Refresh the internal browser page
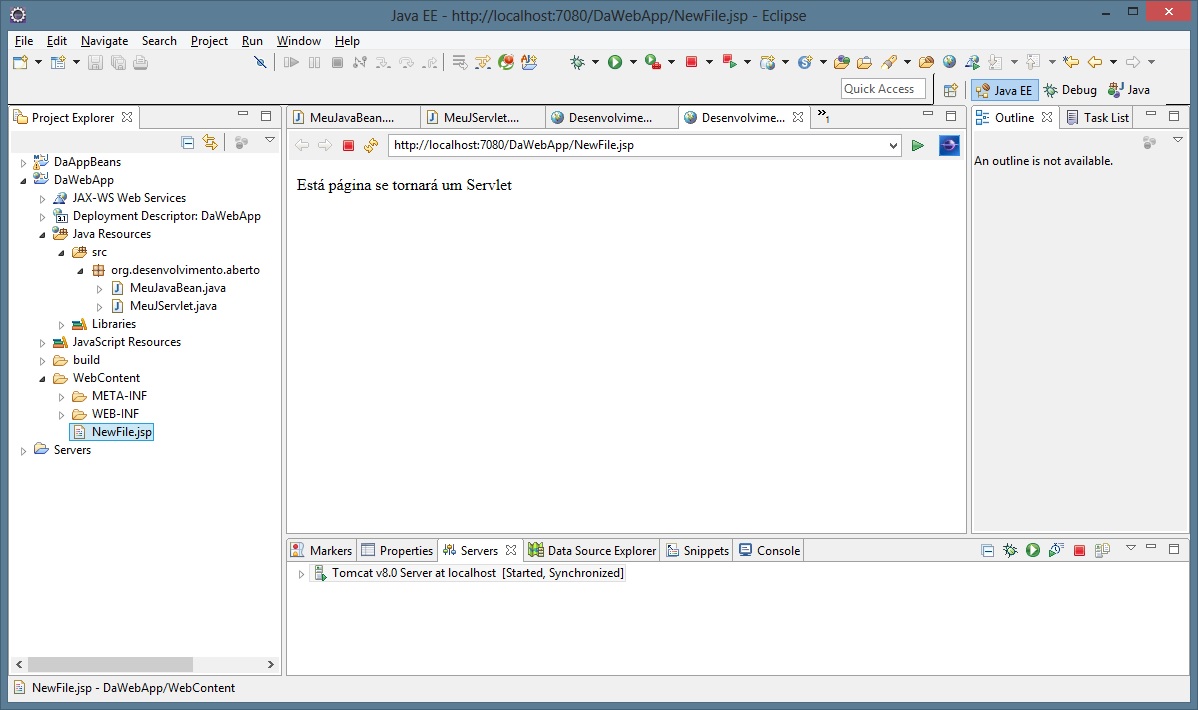The height and width of the screenshot is (710, 1198). (371, 146)
